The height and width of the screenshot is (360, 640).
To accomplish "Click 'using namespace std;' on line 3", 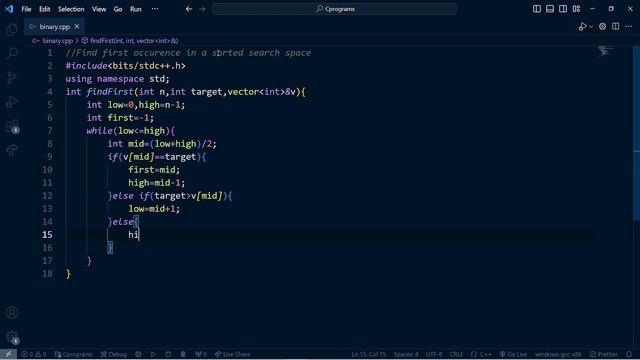I will click(117, 79).
